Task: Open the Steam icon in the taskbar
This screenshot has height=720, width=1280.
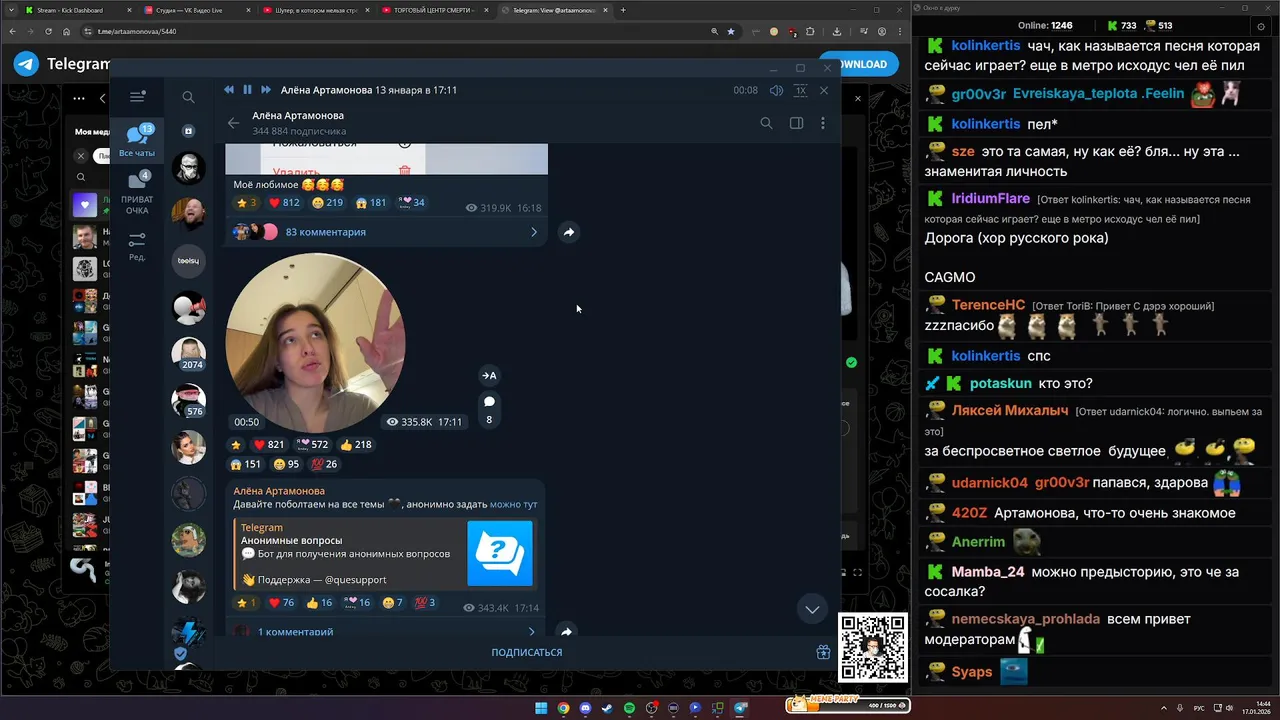Action: 607,708
